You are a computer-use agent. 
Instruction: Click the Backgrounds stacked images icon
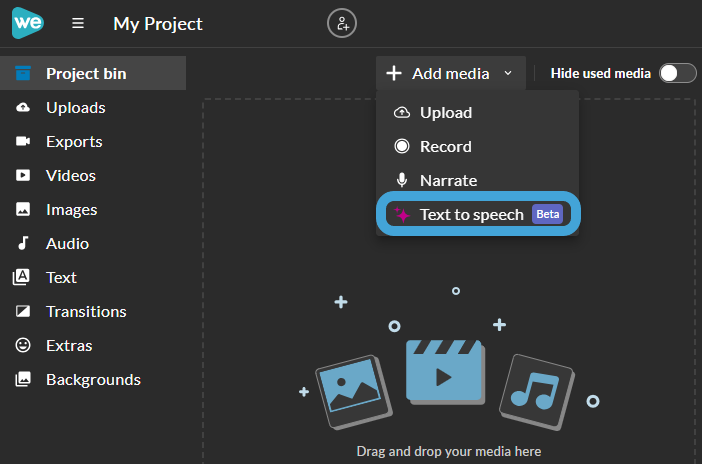(23, 379)
